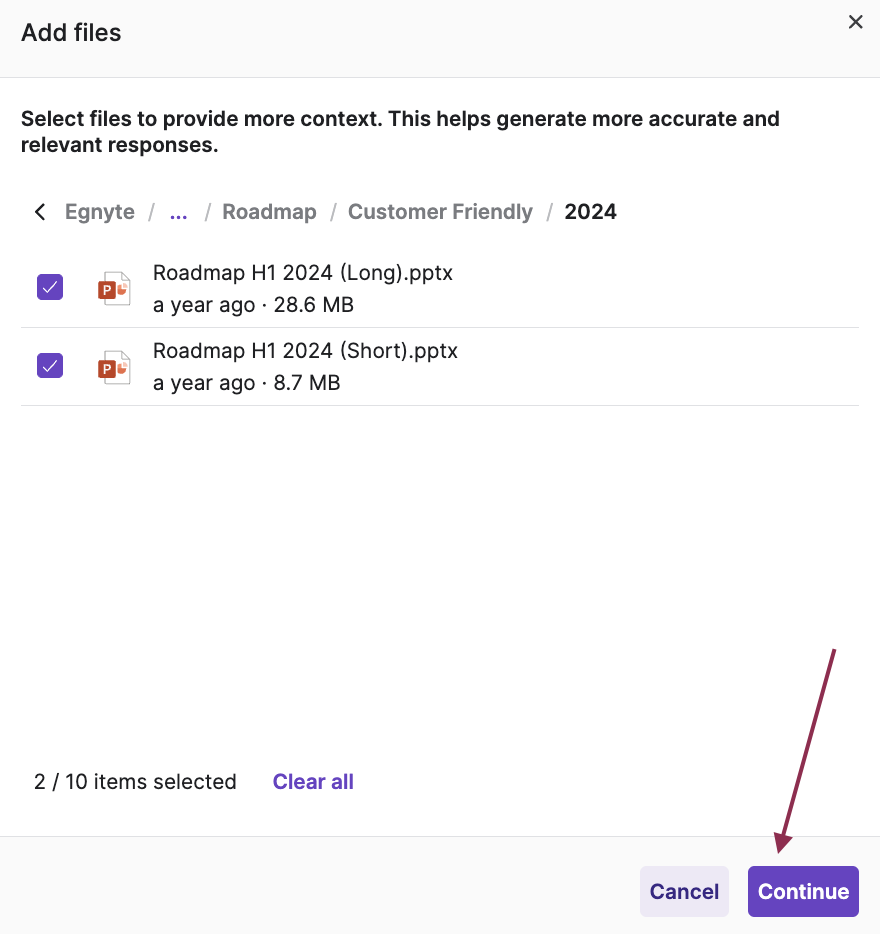This screenshot has height=934, width=880.
Task: Expand the collapsed breadcrumb ellipsis
Action: click(x=178, y=211)
